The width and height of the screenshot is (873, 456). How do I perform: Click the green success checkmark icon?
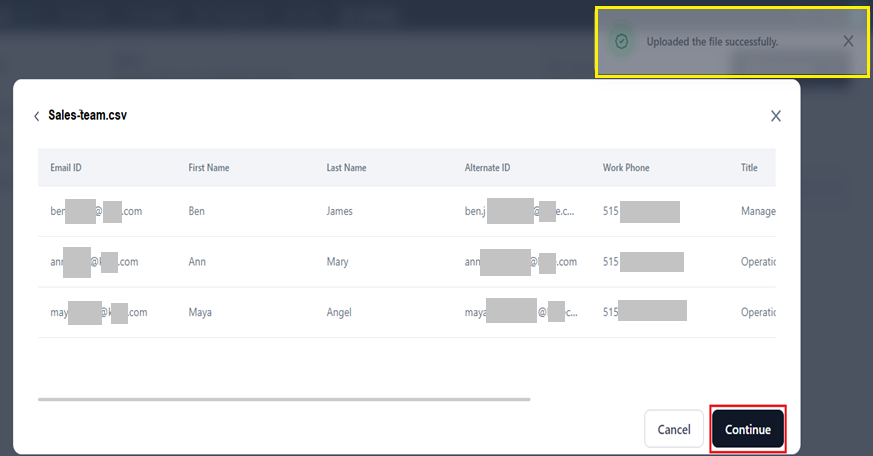pos(621,41)
